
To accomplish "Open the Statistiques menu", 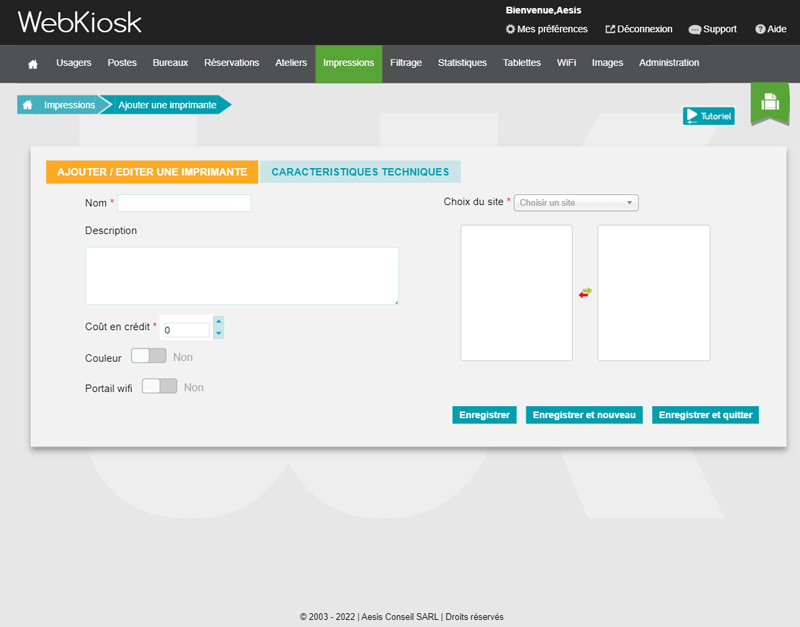I will 462,63.
